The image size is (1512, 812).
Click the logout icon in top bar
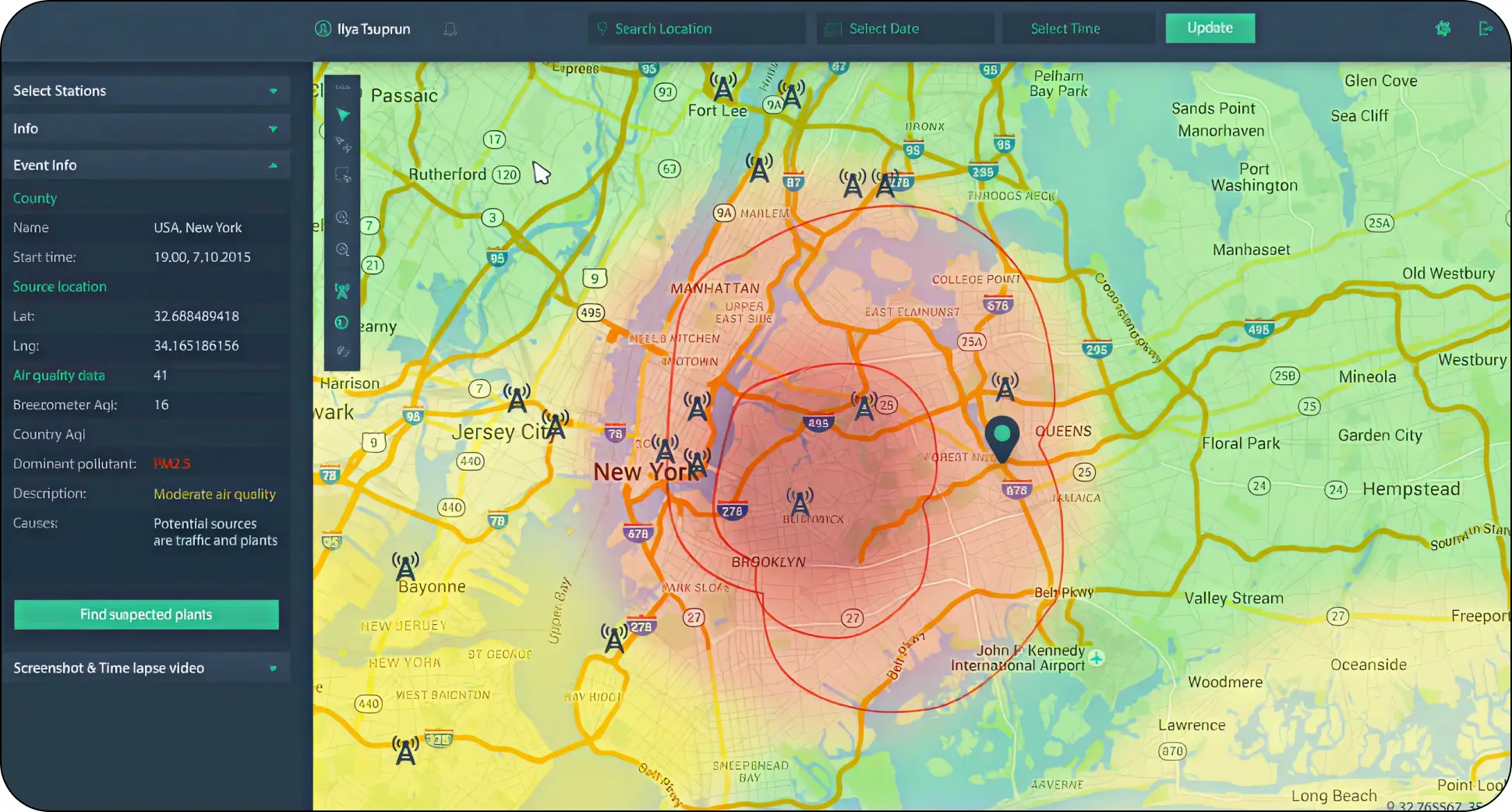click(1486, 29)
